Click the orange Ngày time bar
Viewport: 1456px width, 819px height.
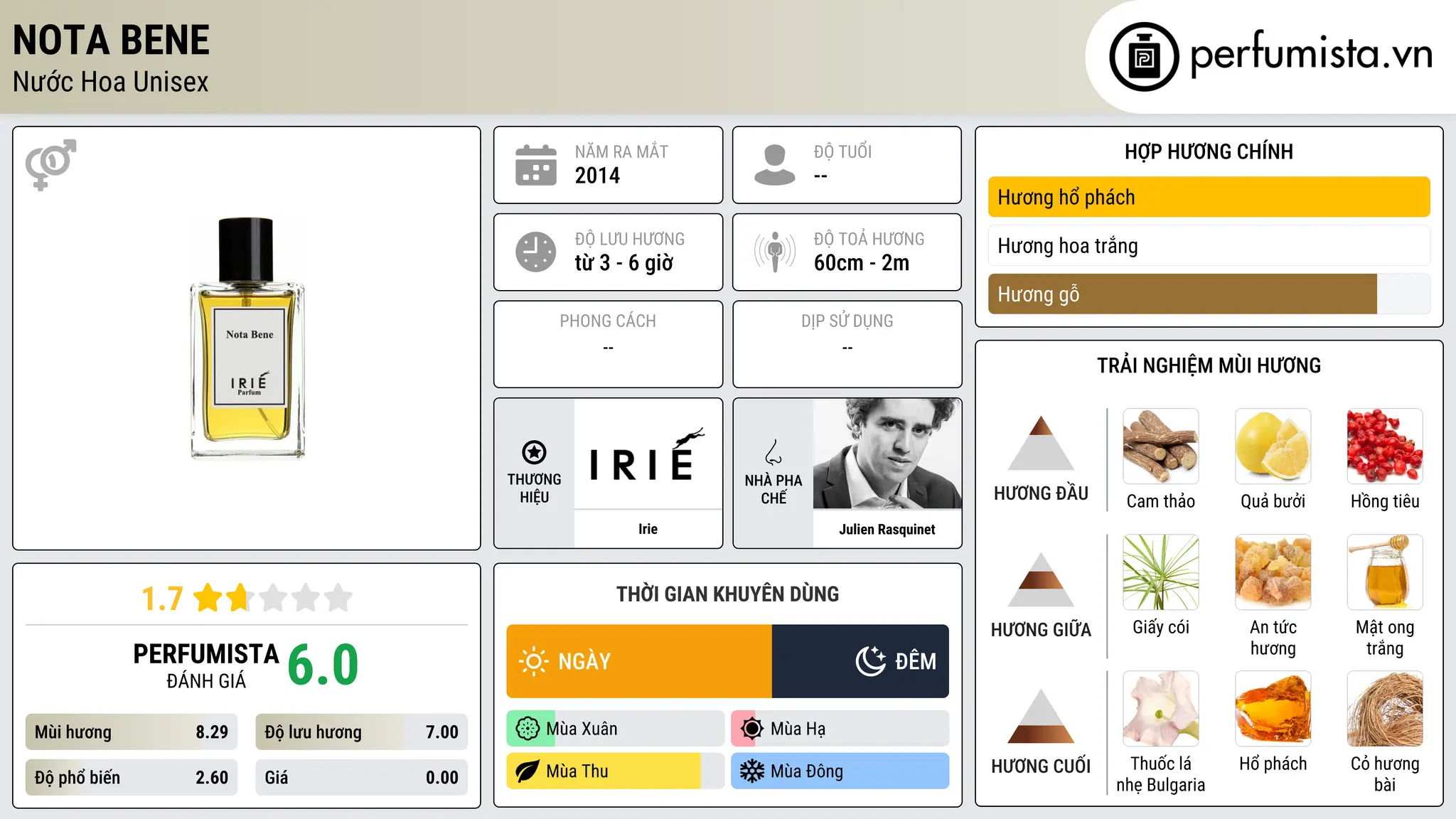(x=639, y=661)
